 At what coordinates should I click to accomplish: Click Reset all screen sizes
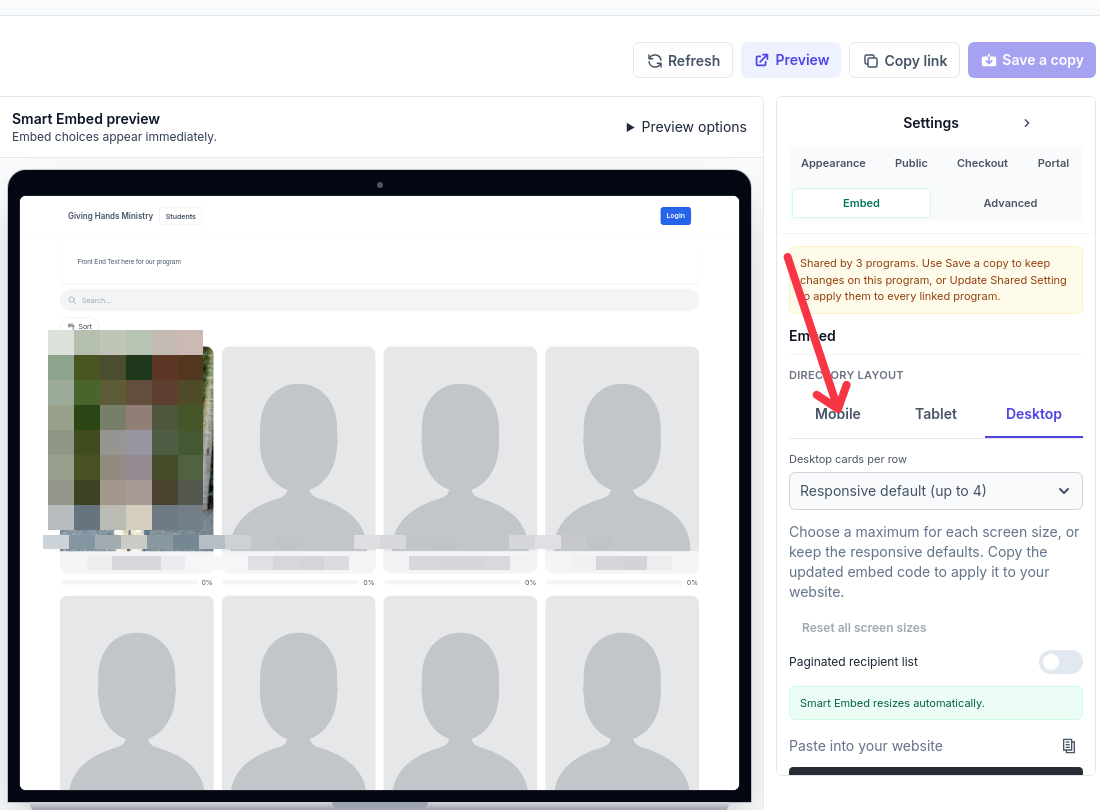pos(864,628)
